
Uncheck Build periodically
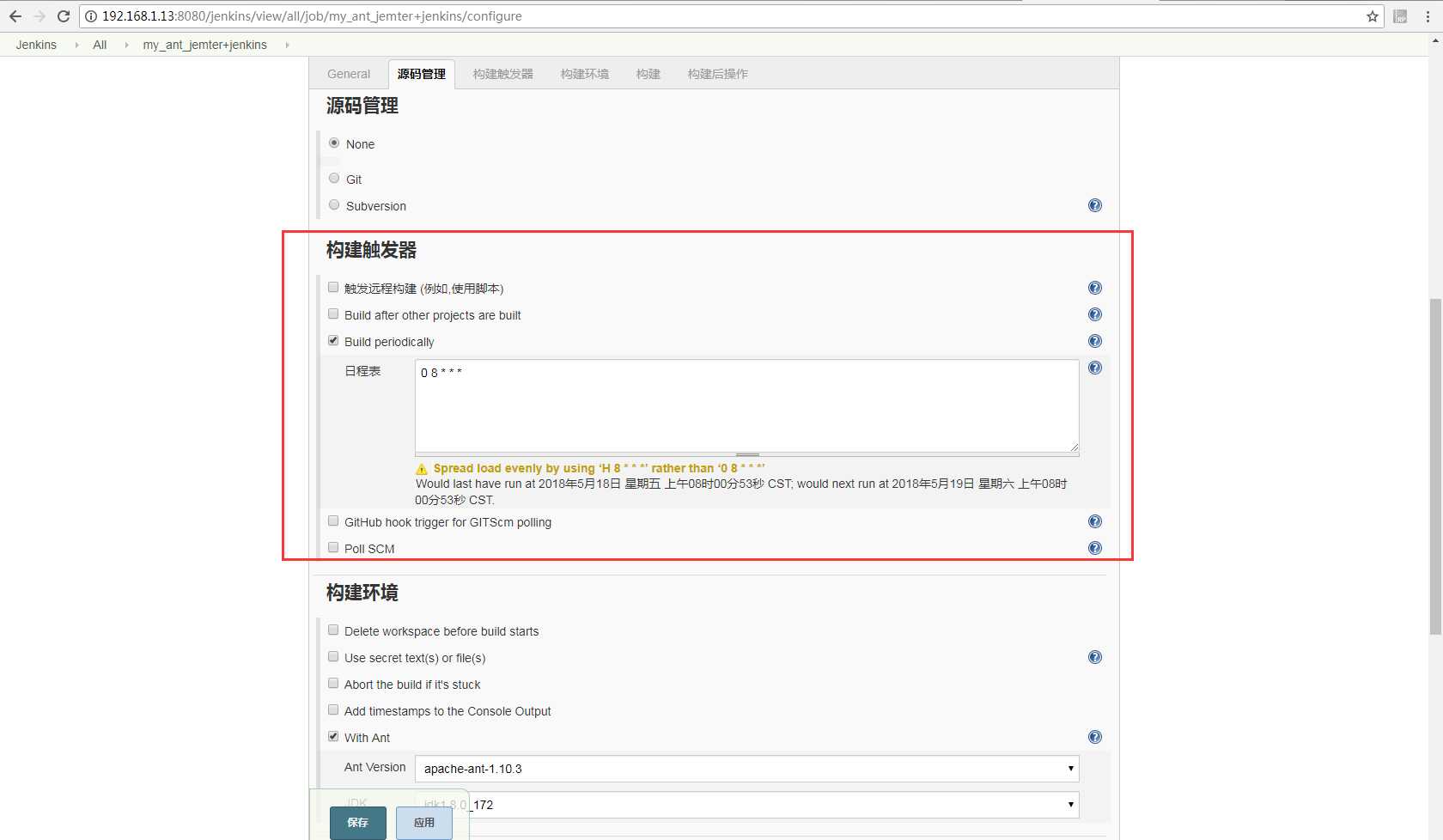pos(333,341)
